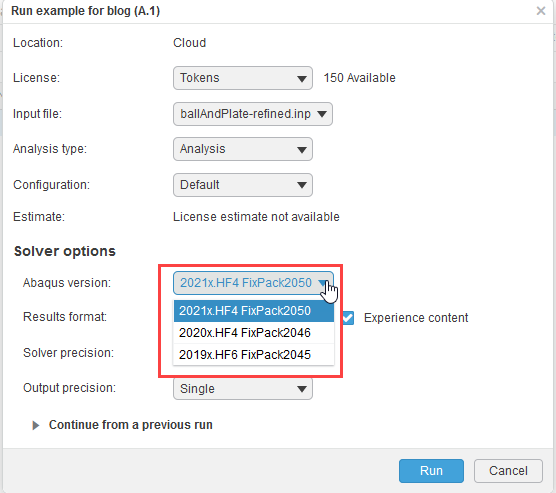Click the 'Abaqus version:' label
The width and height of the screenshot is (556, 493).
67,283
